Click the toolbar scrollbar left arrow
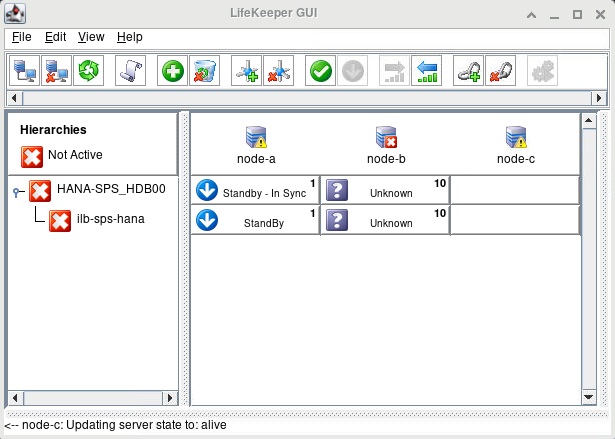 (15, 98)
